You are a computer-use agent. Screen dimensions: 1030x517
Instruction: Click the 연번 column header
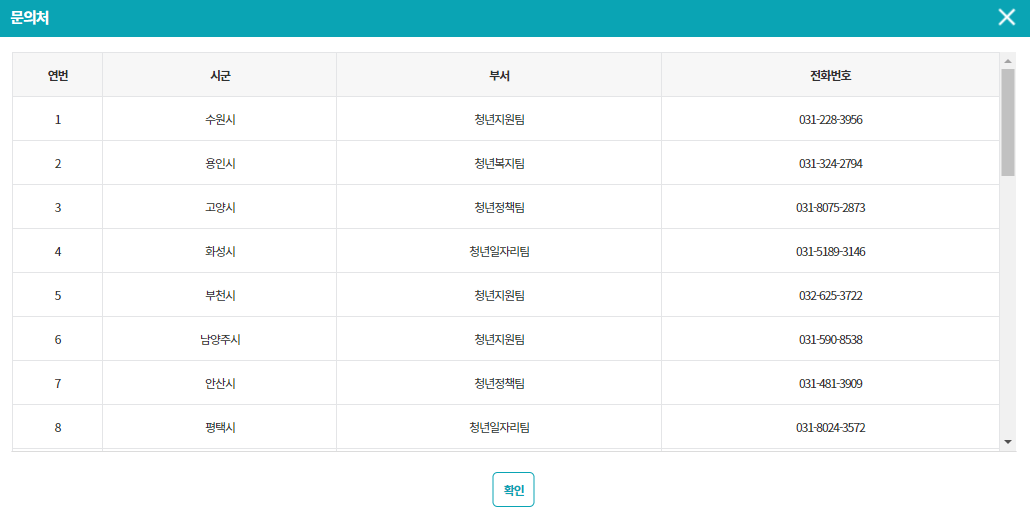pos(58,76)
